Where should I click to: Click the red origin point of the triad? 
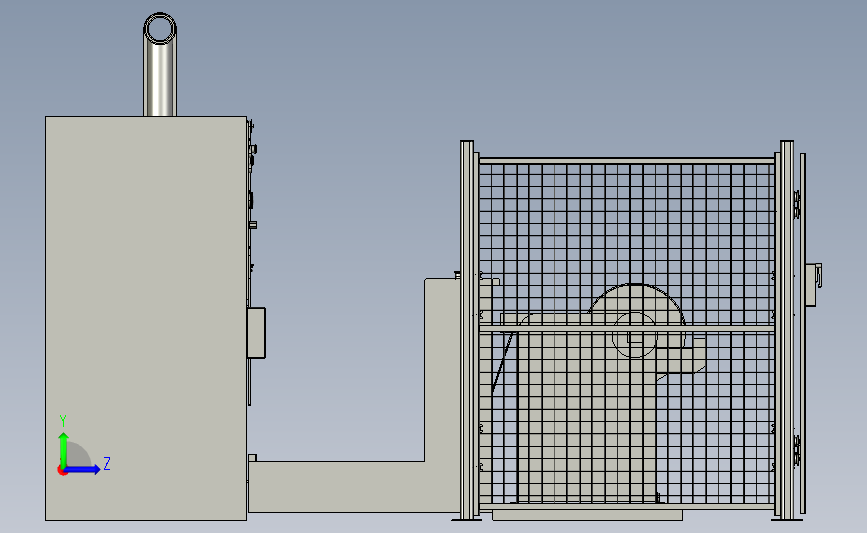pyautogui.click(x=62, y=471)
